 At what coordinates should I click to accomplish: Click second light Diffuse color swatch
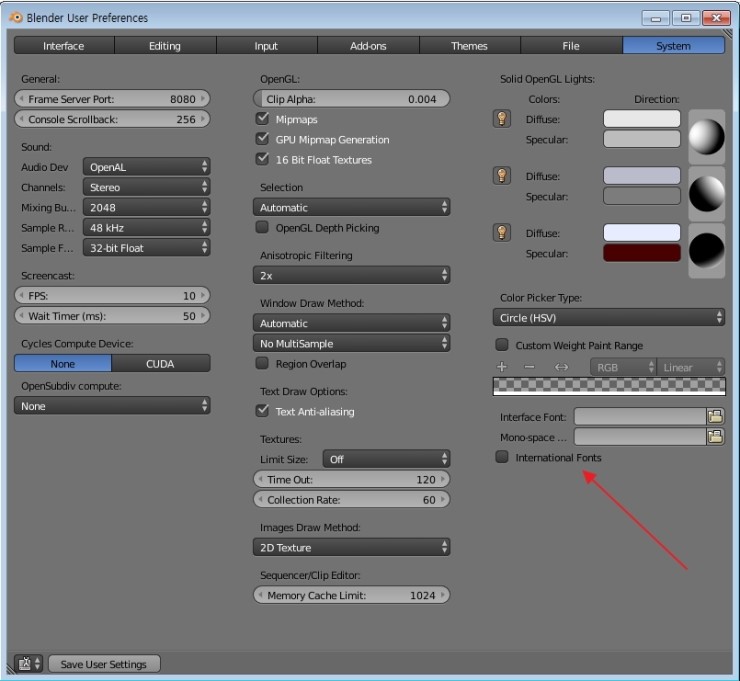click(x=642, y=176)
